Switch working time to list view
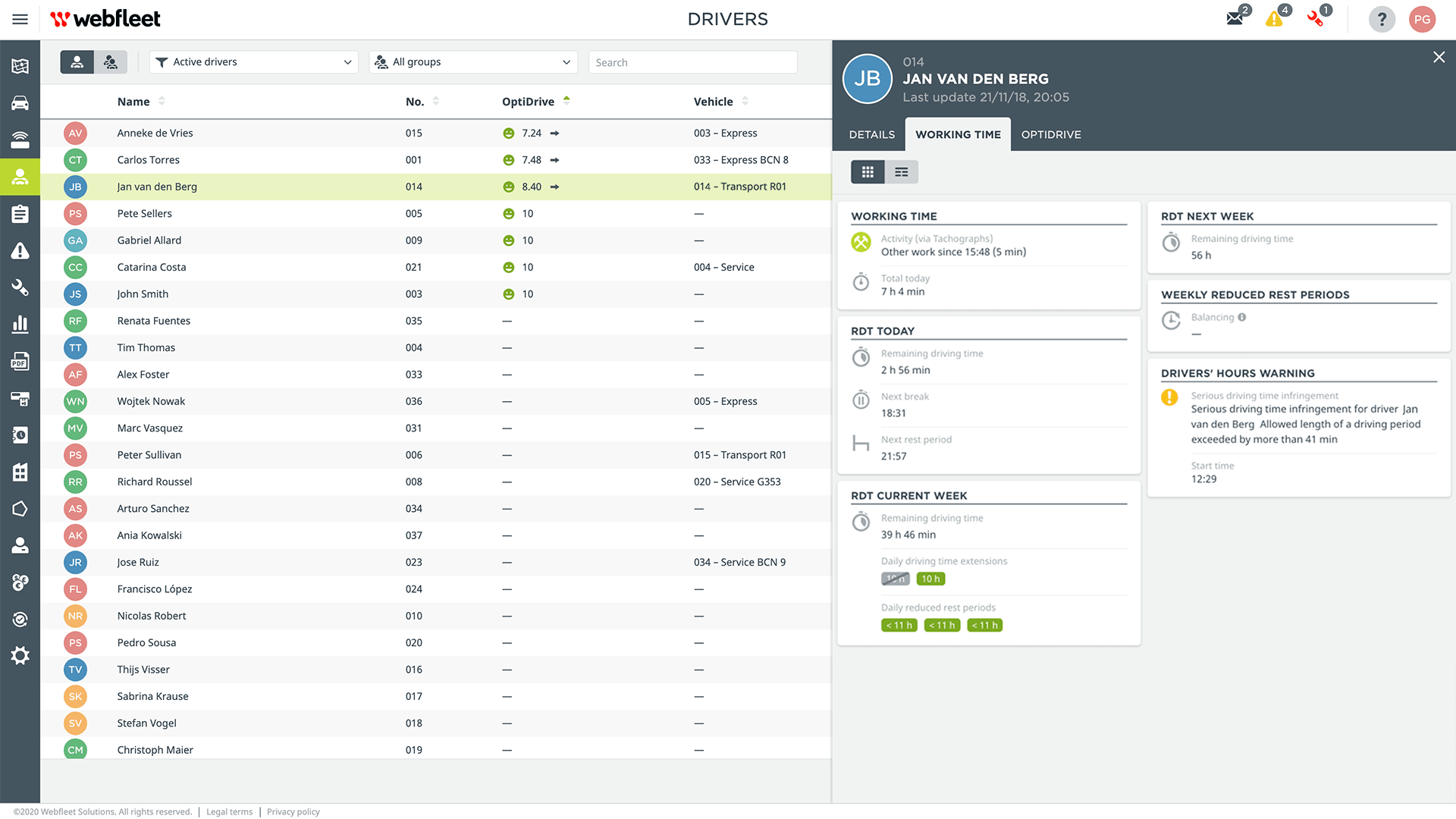 coord(901,172)
